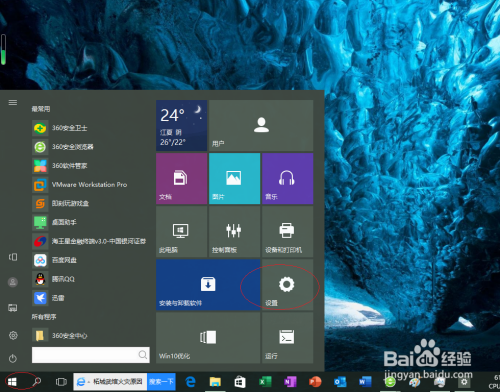Expand the Start menu hamburger navigation
Screen dimensions: 500x392
coord(13,102)
